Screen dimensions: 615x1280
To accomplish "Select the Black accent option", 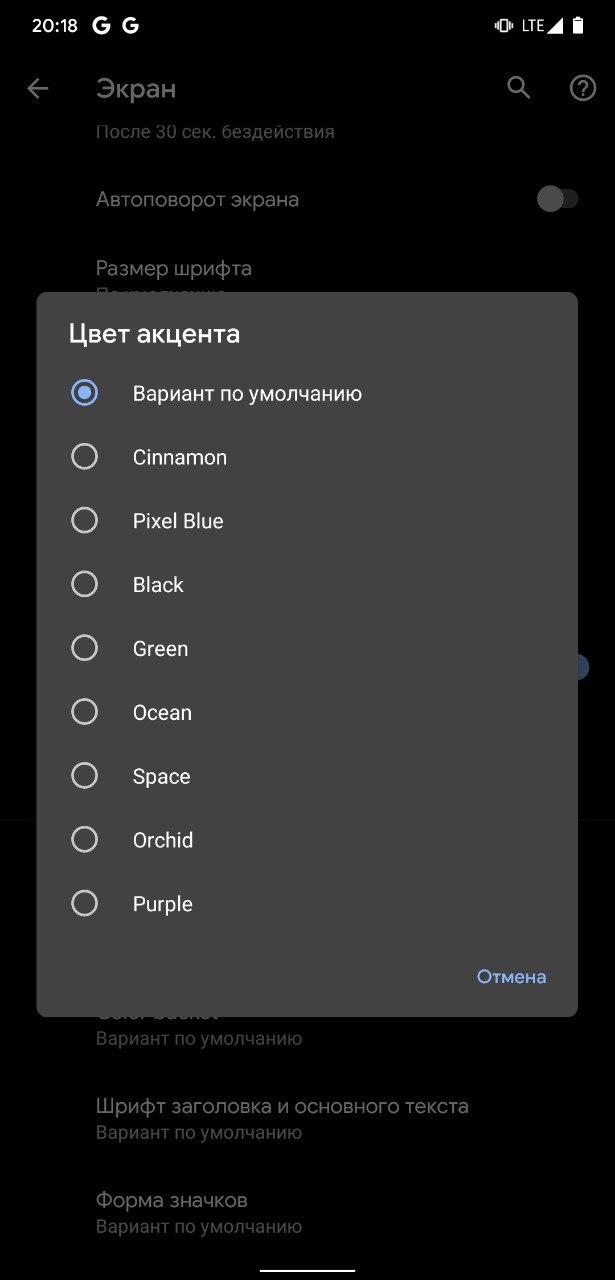I will point(307,585).
